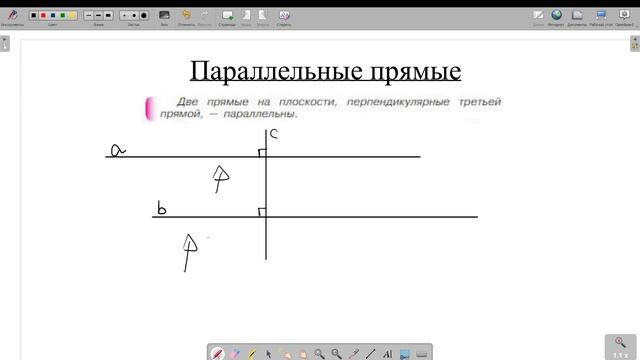Viewport: 640px width, 360px height.
Task: Reset zoom with the zoom indicator
Action: (620, 347)
